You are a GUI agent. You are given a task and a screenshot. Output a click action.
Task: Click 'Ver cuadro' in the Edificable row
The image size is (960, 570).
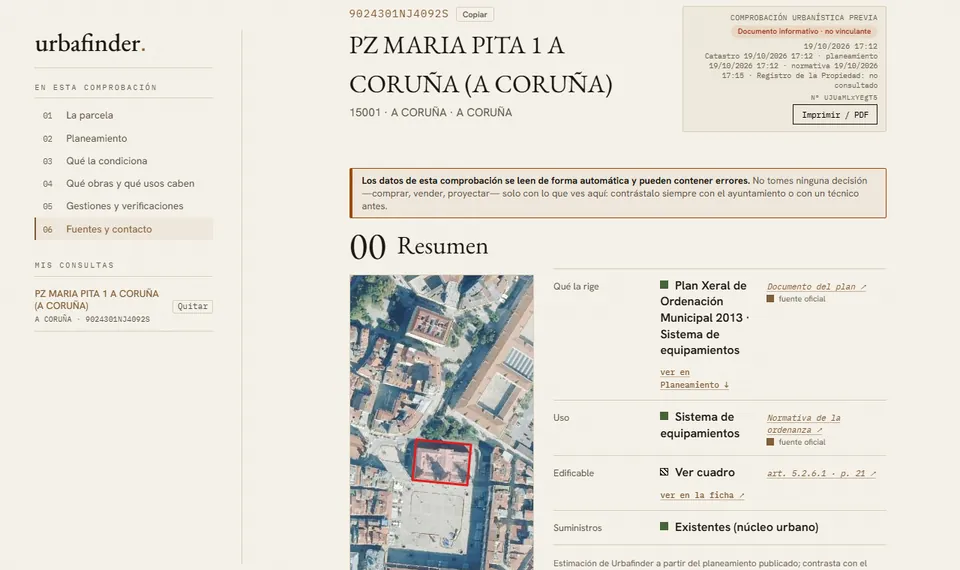705,473
